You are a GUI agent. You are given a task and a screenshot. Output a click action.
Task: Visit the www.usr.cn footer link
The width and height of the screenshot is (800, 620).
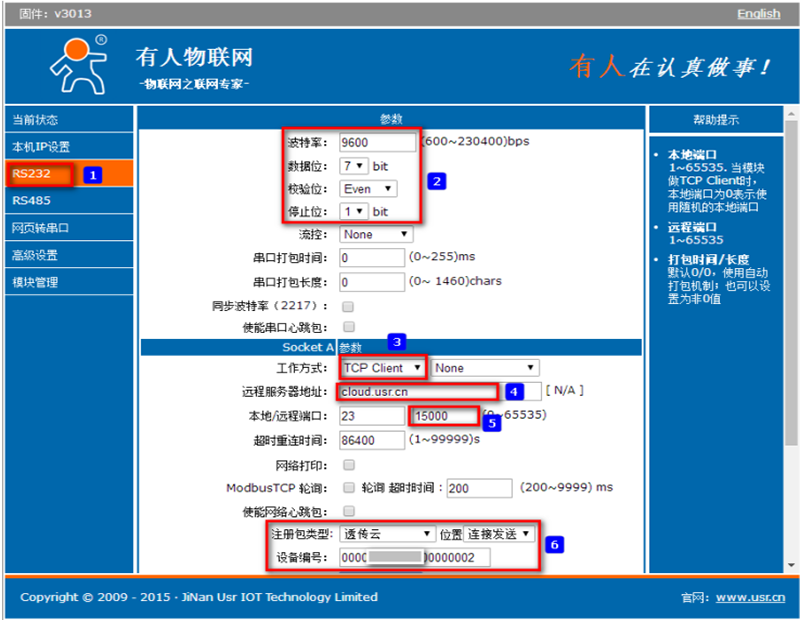pyautogui.click(x=750, y=597)
